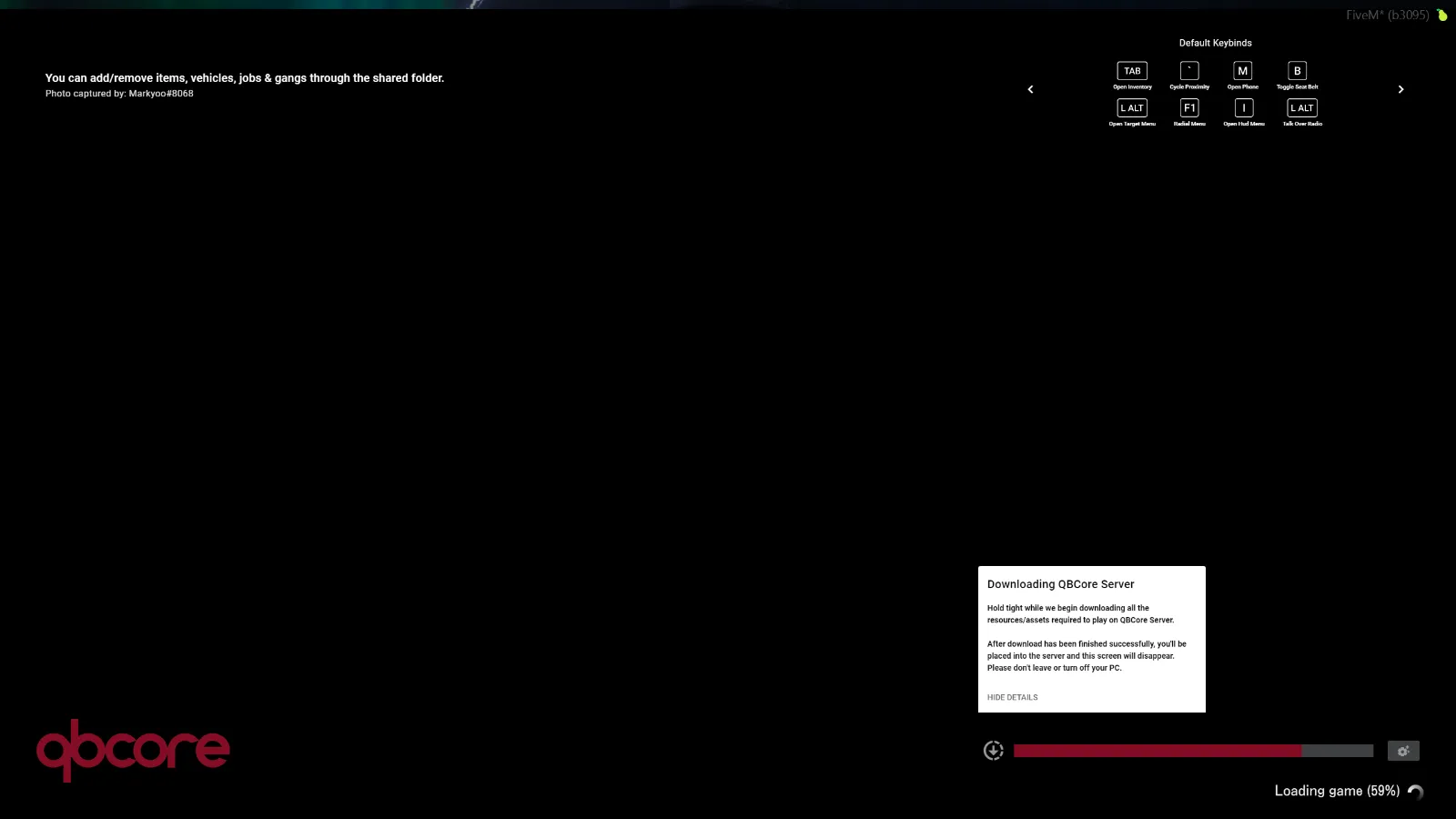This screenshot has height=819, width=1456.
Task: Click the 'Talk Over Radio' label
Action: pos(1302,124)
